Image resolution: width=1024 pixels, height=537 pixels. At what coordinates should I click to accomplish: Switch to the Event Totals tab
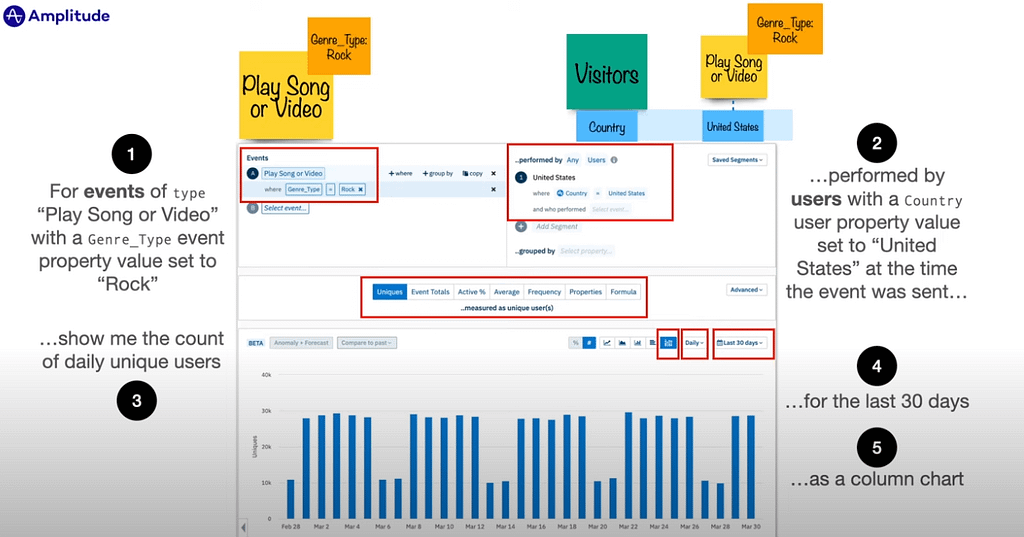pos(429,292)
